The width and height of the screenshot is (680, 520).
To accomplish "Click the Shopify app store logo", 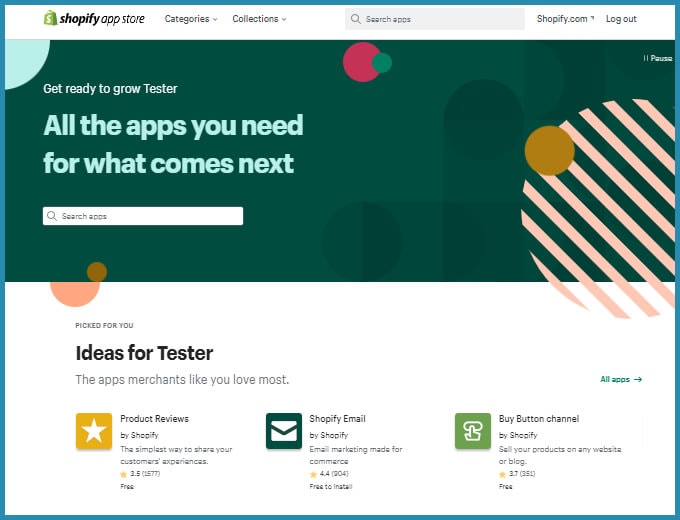I will pos(94,19).
